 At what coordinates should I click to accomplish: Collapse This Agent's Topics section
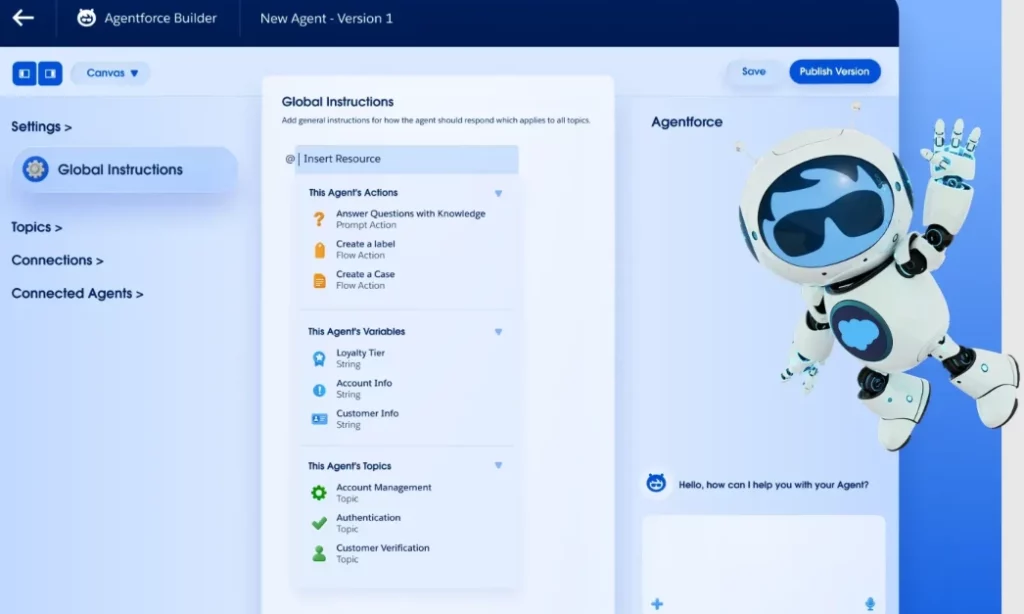tap(498, 465)
